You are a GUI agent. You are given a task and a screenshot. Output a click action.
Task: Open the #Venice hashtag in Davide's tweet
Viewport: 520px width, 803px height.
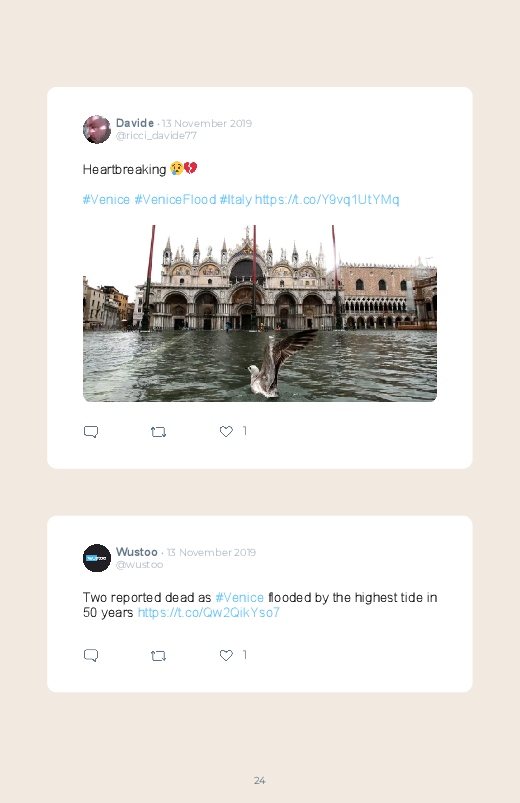(x=107, y=200)
